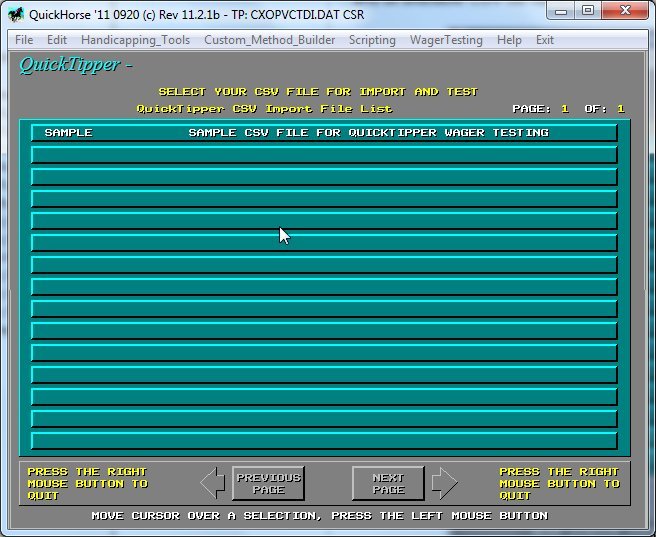Open the Edit menu
The image size is (656, 537).
[57, 40]
